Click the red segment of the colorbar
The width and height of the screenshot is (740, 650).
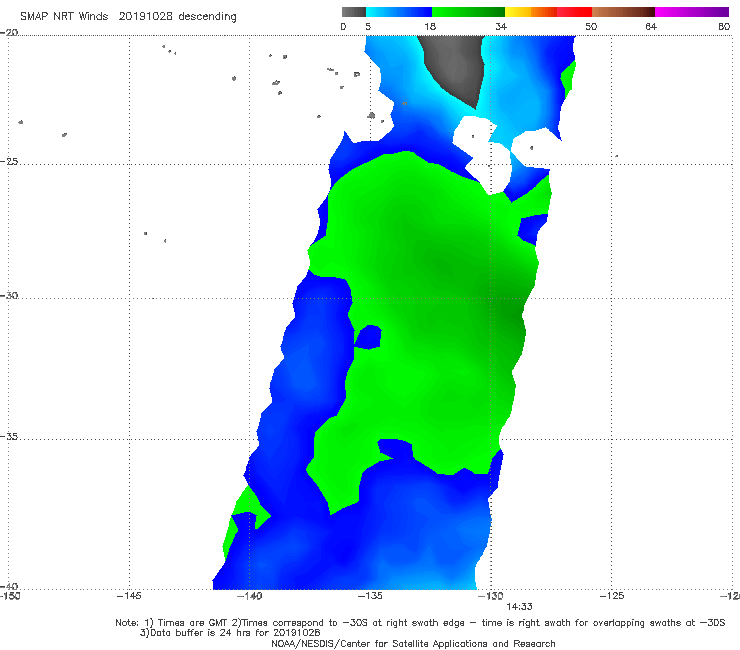[x=574, y=12]
